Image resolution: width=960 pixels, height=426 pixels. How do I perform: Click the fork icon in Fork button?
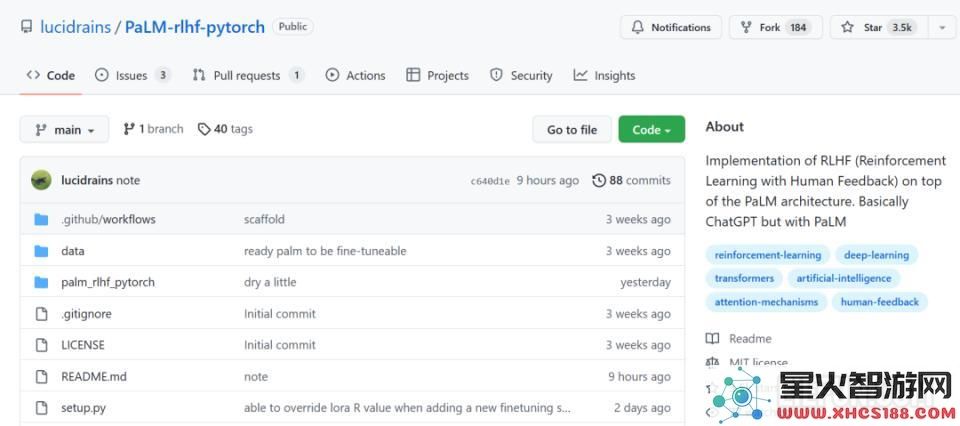pyautogui.click(x=746, y=28)
